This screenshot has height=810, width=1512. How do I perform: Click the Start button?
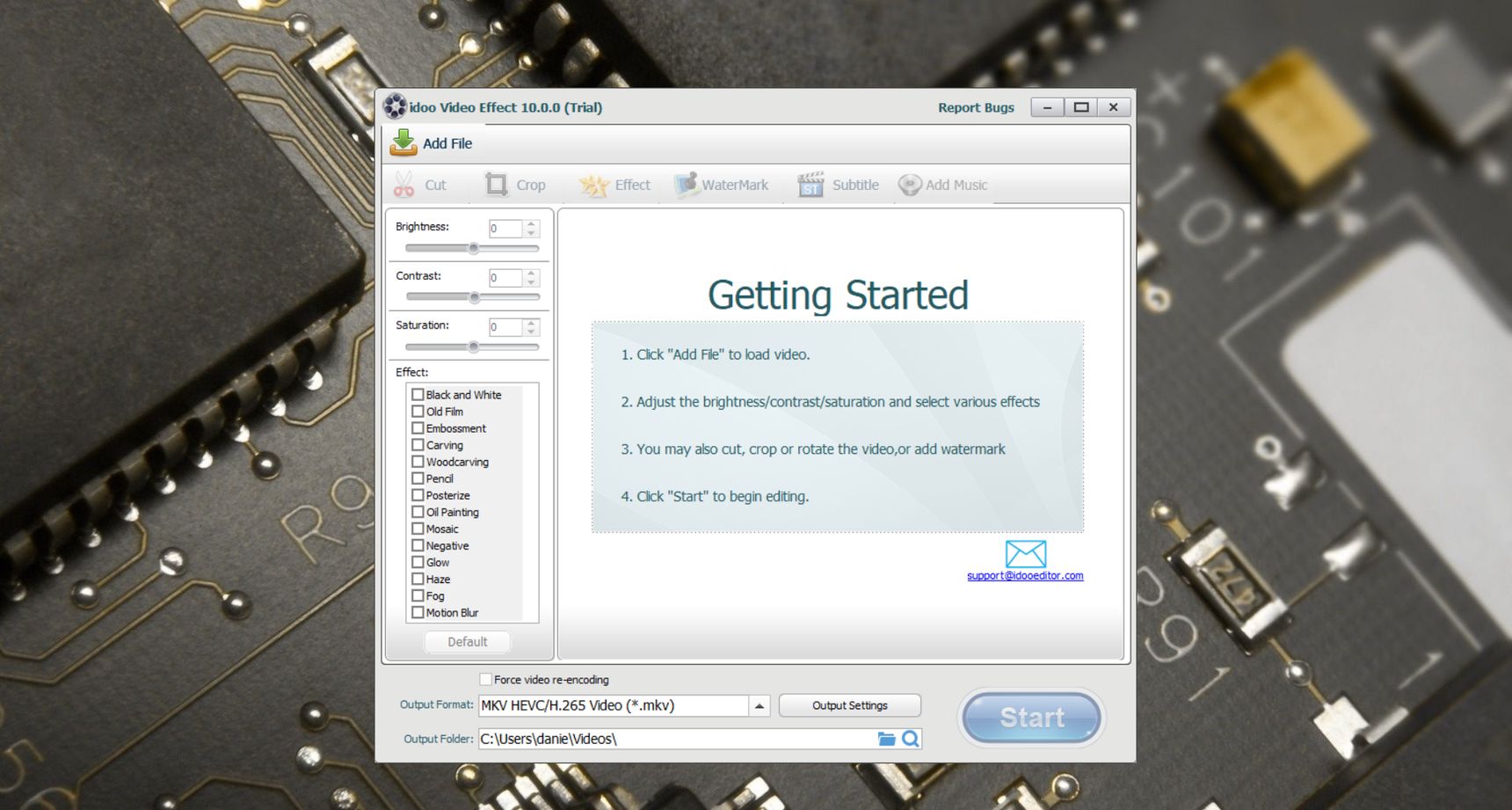click(1031, 718)
